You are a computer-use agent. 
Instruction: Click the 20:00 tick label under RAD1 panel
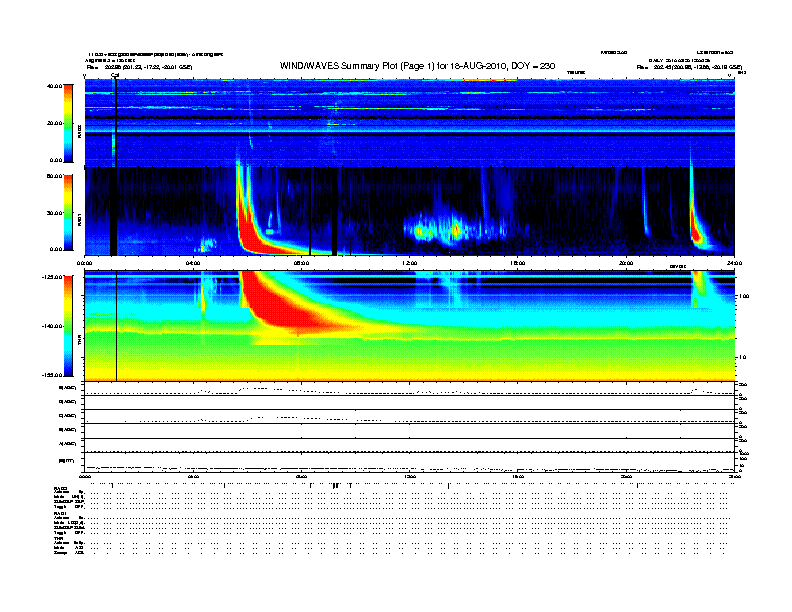[626, 263]
